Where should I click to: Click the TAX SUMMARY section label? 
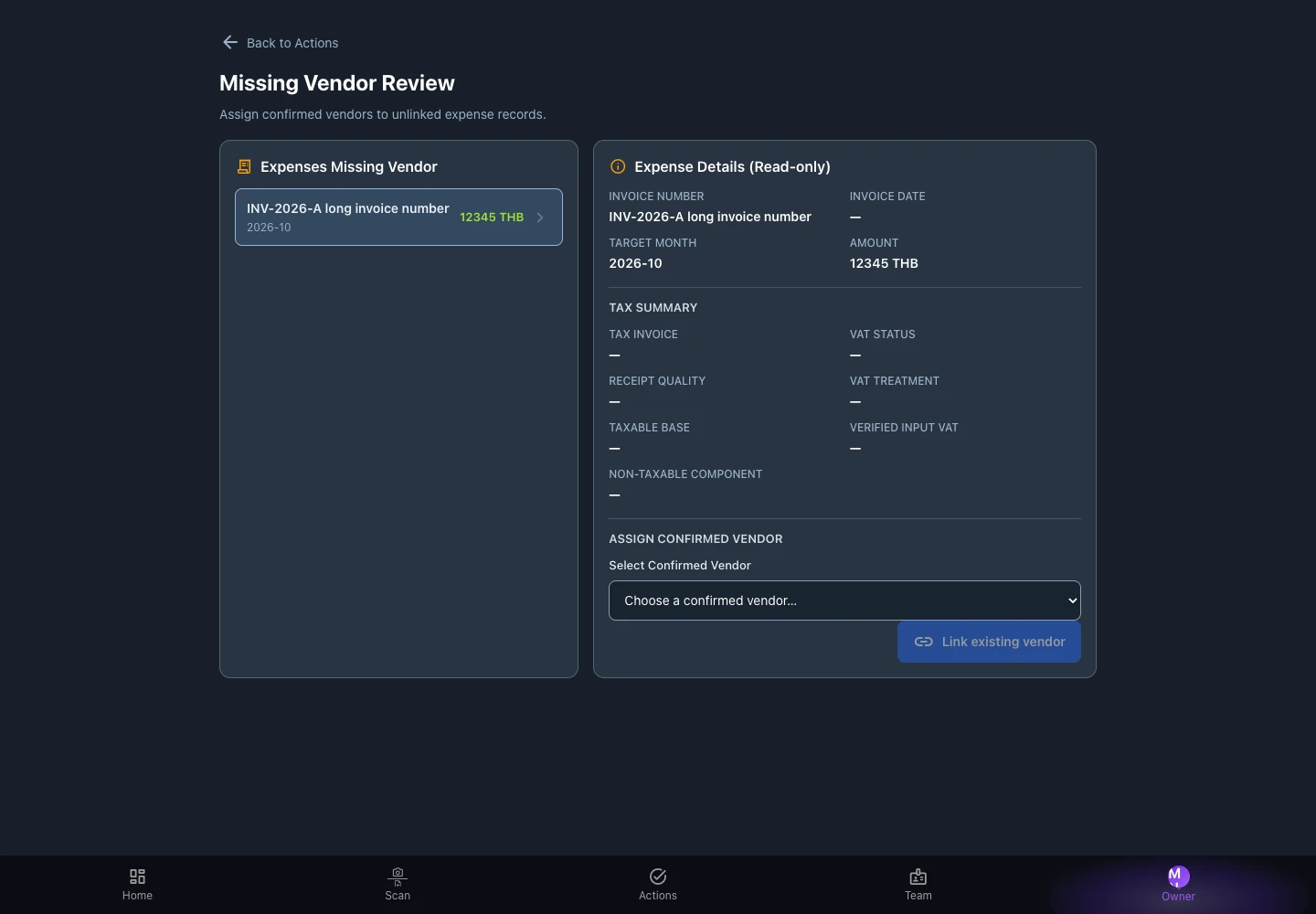coord(653,308)
